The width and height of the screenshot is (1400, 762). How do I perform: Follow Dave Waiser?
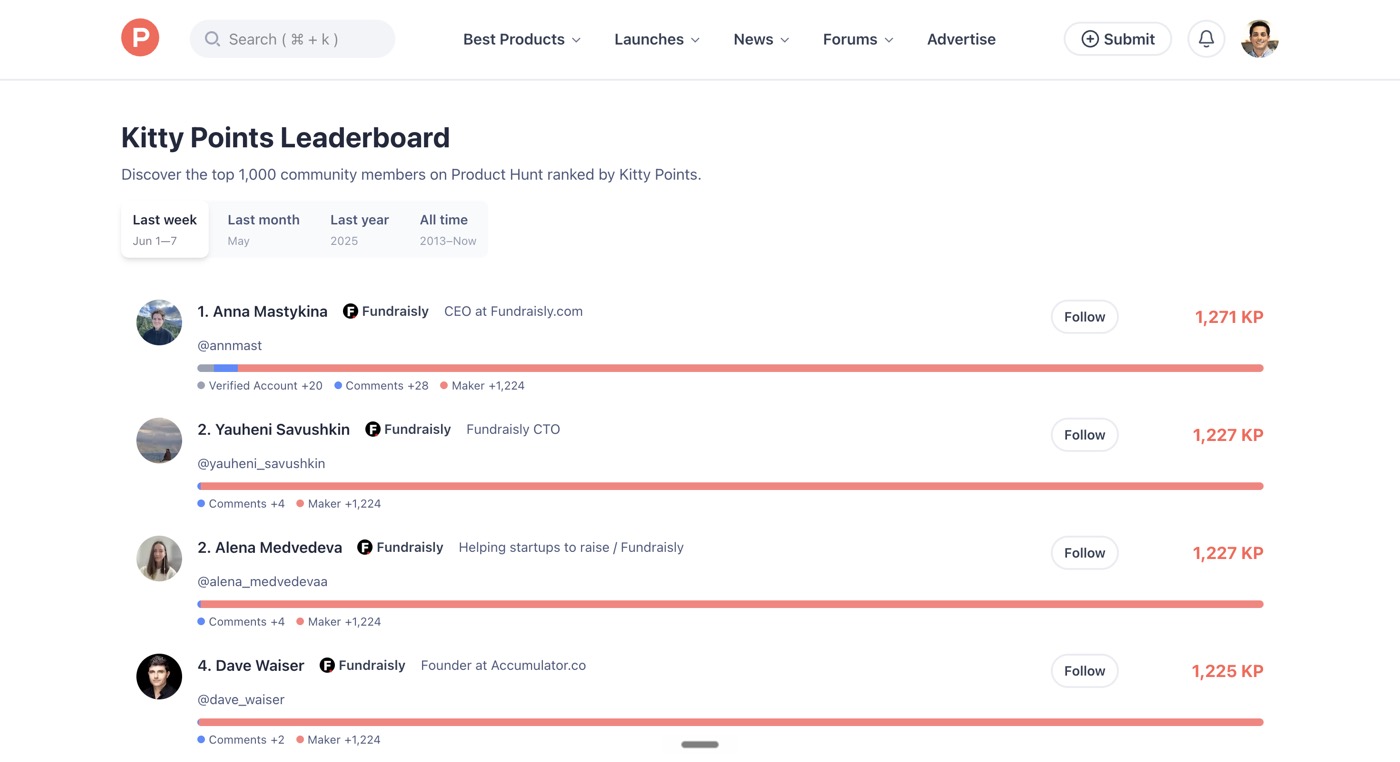tap(1084, 671)
